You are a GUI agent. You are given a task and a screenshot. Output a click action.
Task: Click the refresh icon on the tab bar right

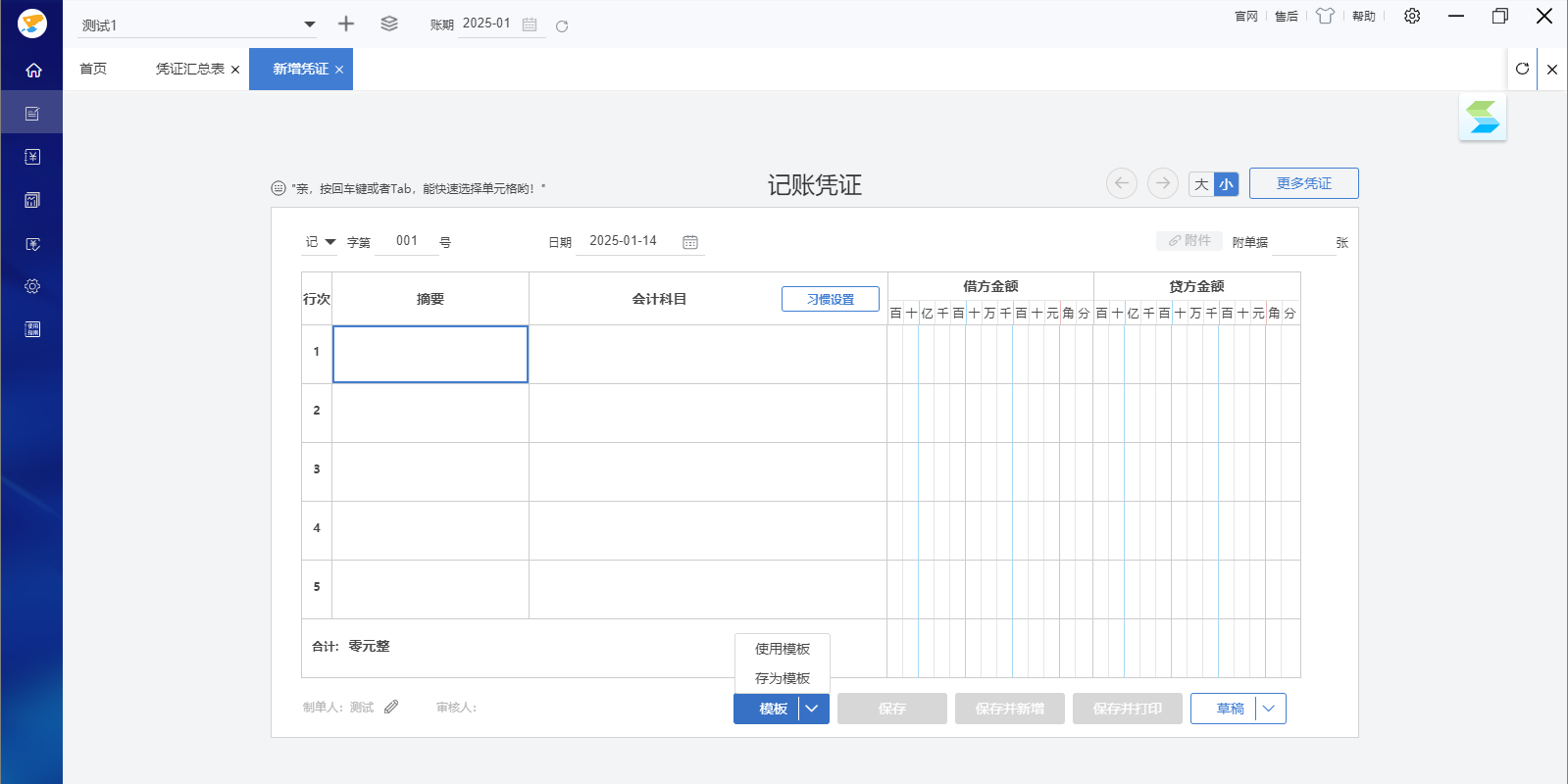pos(1522,69)
